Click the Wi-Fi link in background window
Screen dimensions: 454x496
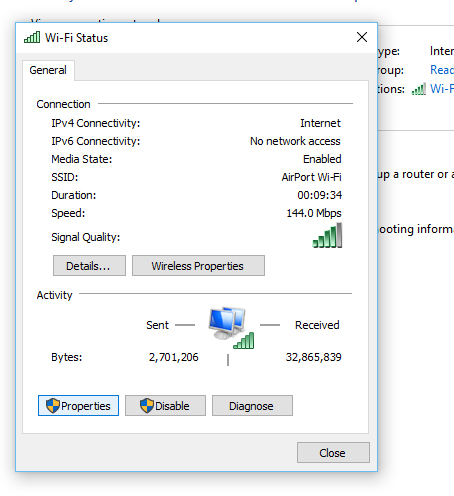(x=442, y=89)
